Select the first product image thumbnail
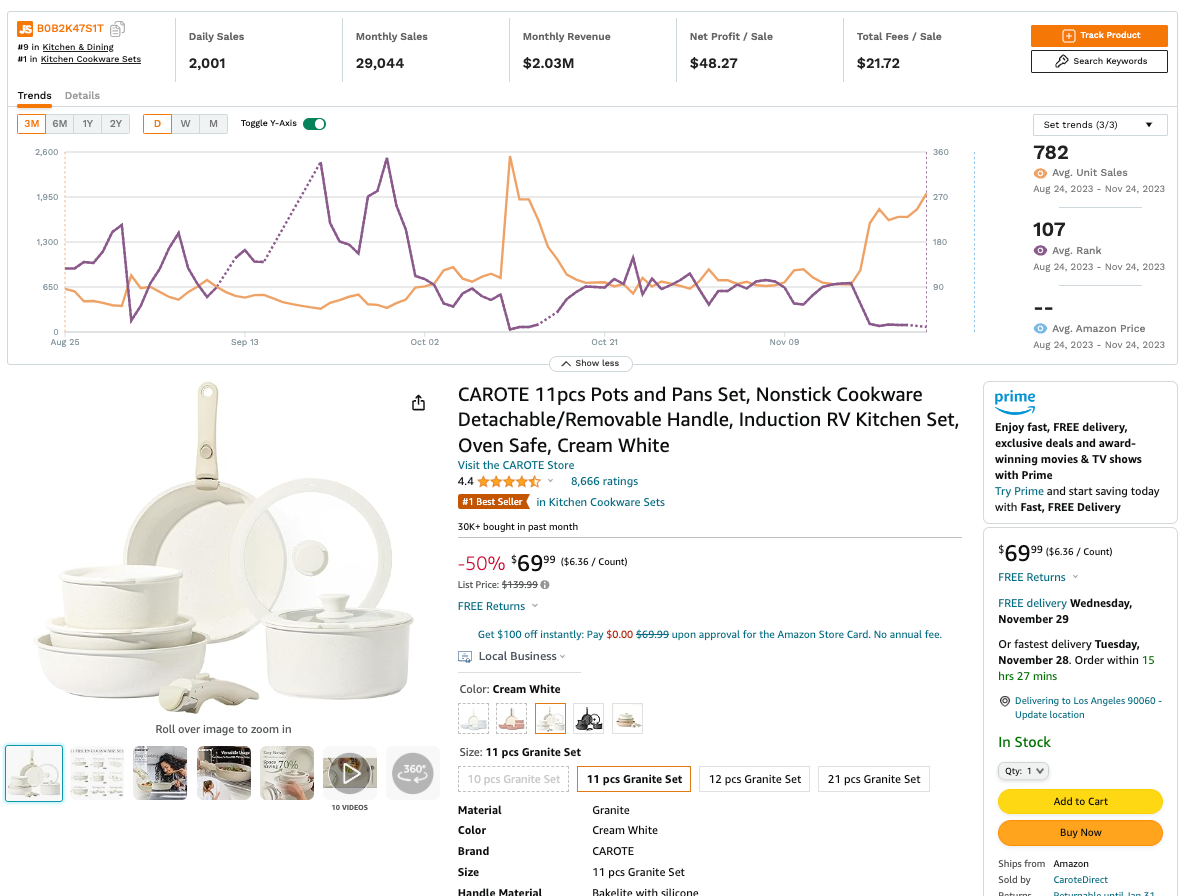 pos(34,773)
